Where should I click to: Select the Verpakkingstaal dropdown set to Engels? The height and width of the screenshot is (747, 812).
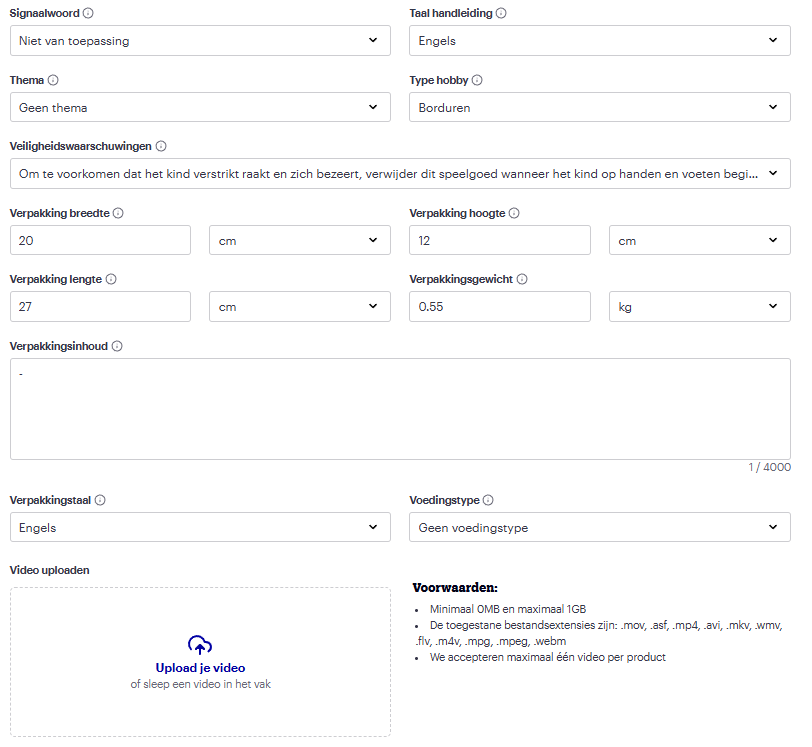200,527
